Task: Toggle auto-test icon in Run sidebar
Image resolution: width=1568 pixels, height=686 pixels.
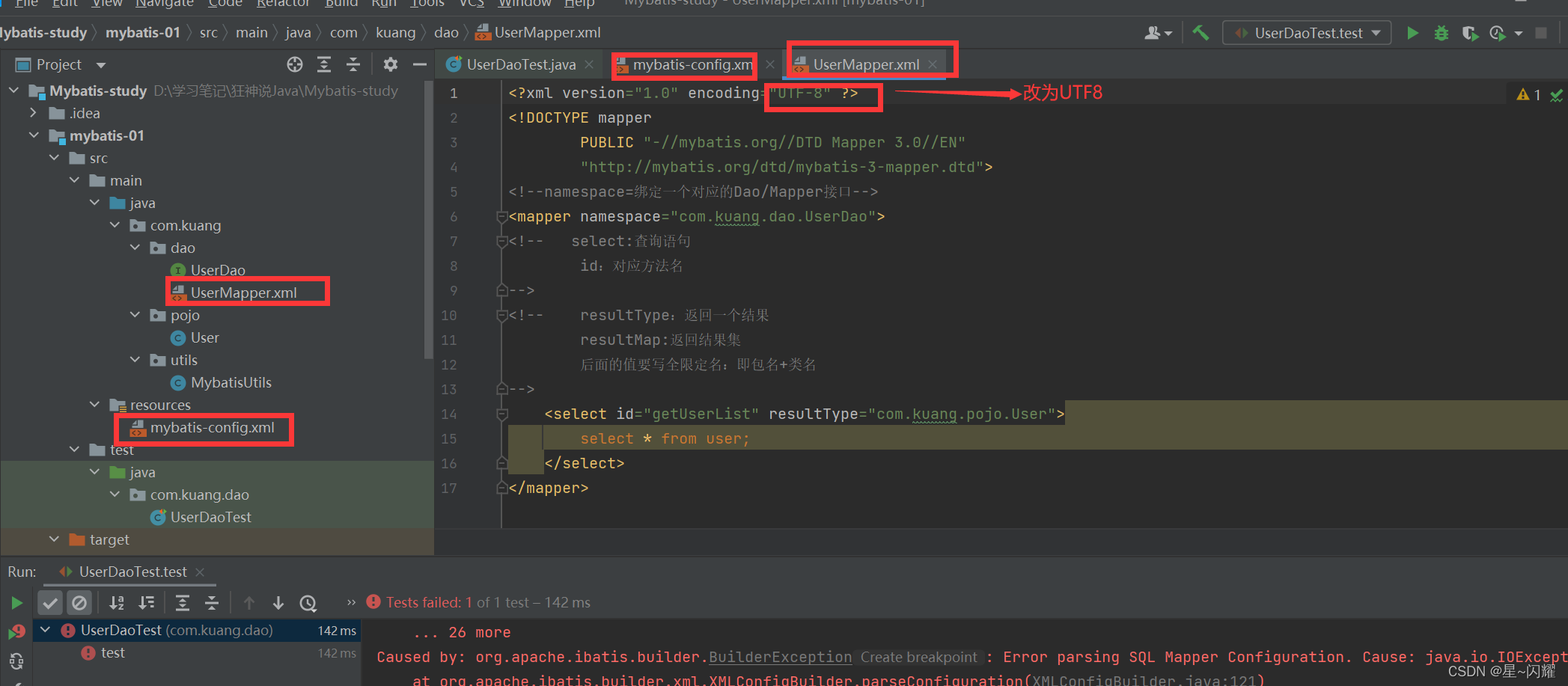Action: pos(16,661)
